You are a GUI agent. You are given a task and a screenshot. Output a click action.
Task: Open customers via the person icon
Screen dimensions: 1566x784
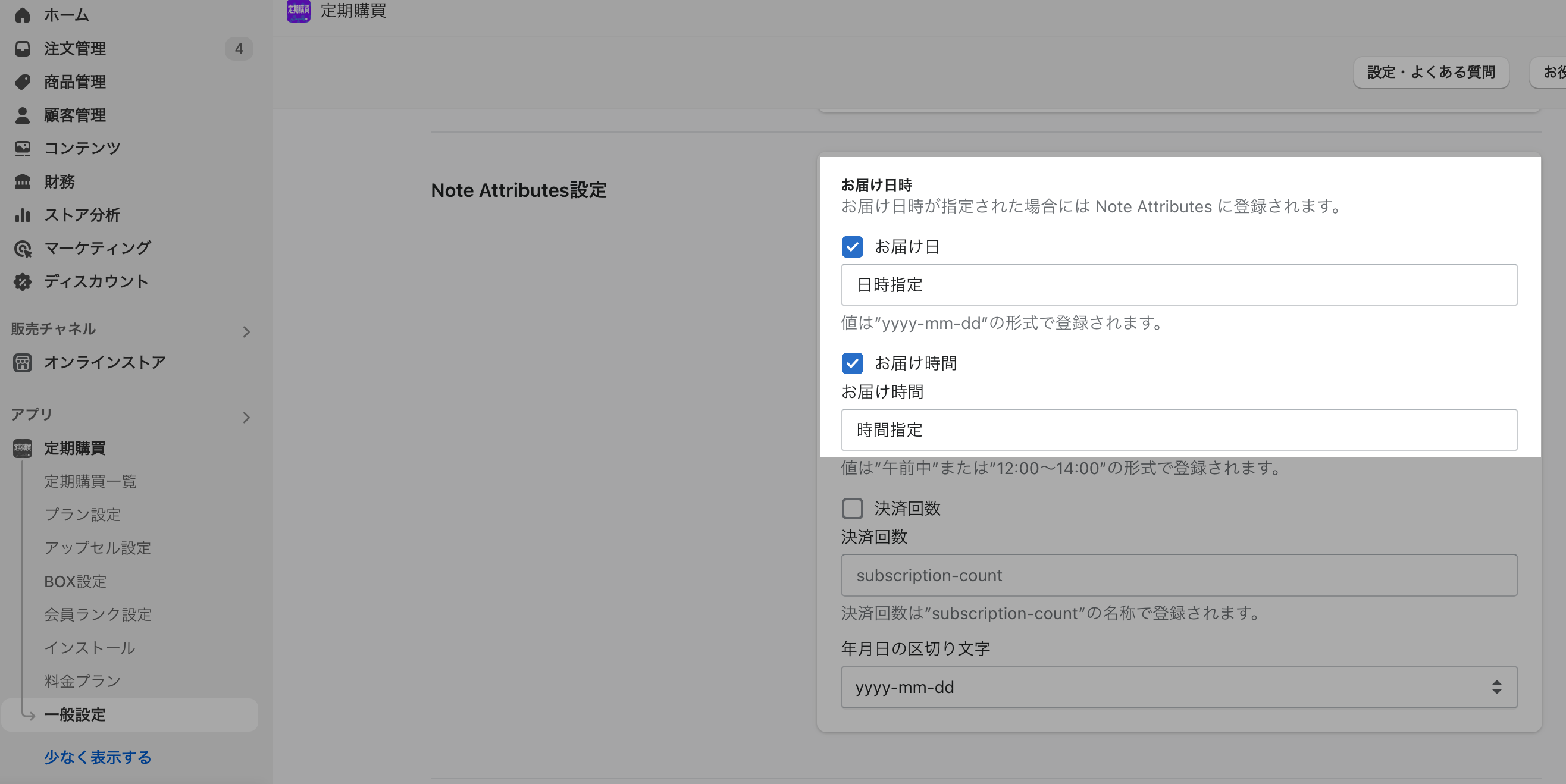click(23, 115)
